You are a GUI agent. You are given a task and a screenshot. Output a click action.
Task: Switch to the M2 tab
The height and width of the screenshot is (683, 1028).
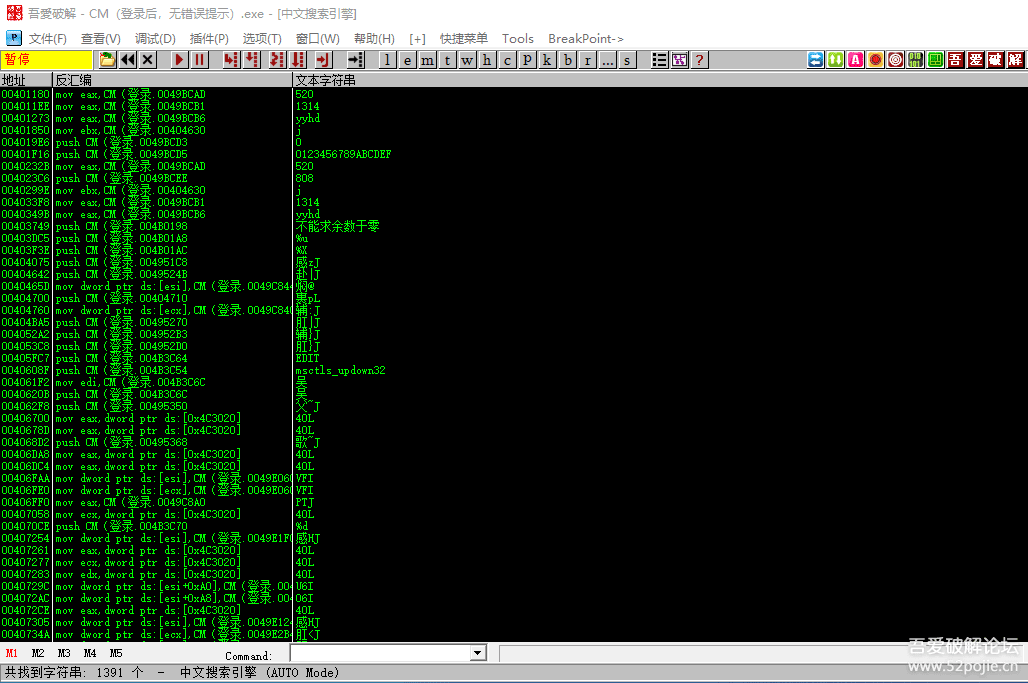tap(38, 653)
